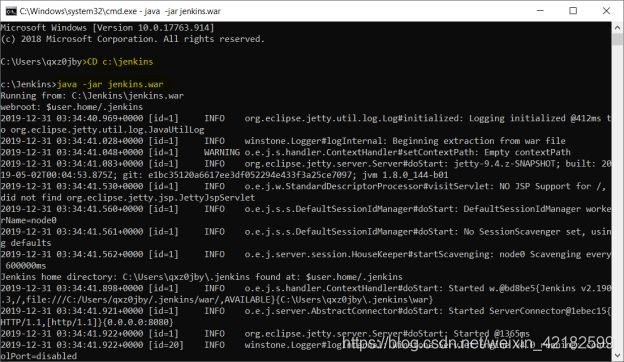Screen dimensions: 624x362
Task: Click 'did not find org.eclipse.jetty.jsp.JettyJspServlet' line
Action: tap(128, 198)
